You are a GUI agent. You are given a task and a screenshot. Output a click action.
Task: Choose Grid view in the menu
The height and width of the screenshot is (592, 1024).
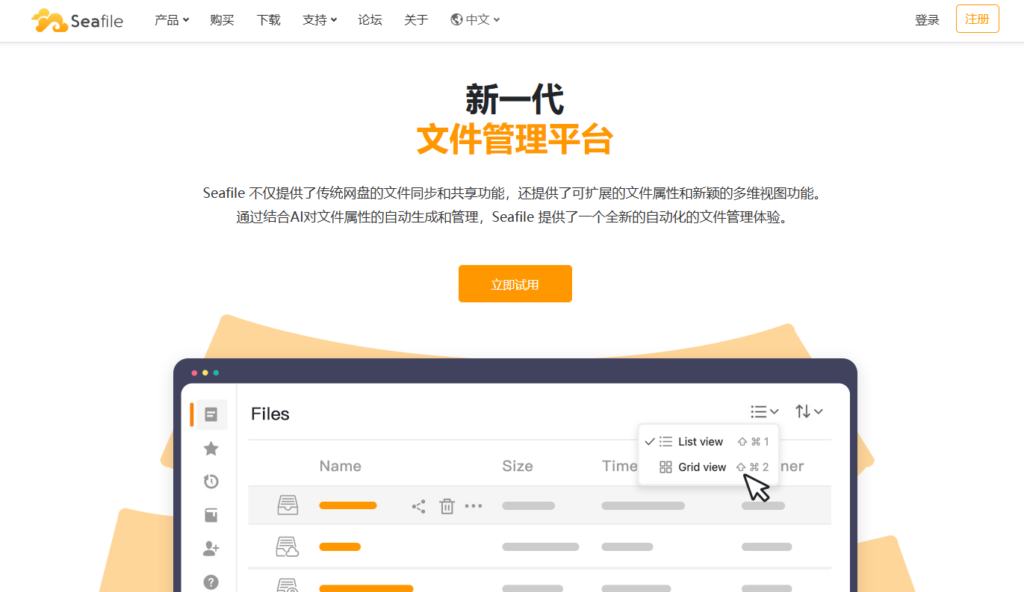(707, 467)
